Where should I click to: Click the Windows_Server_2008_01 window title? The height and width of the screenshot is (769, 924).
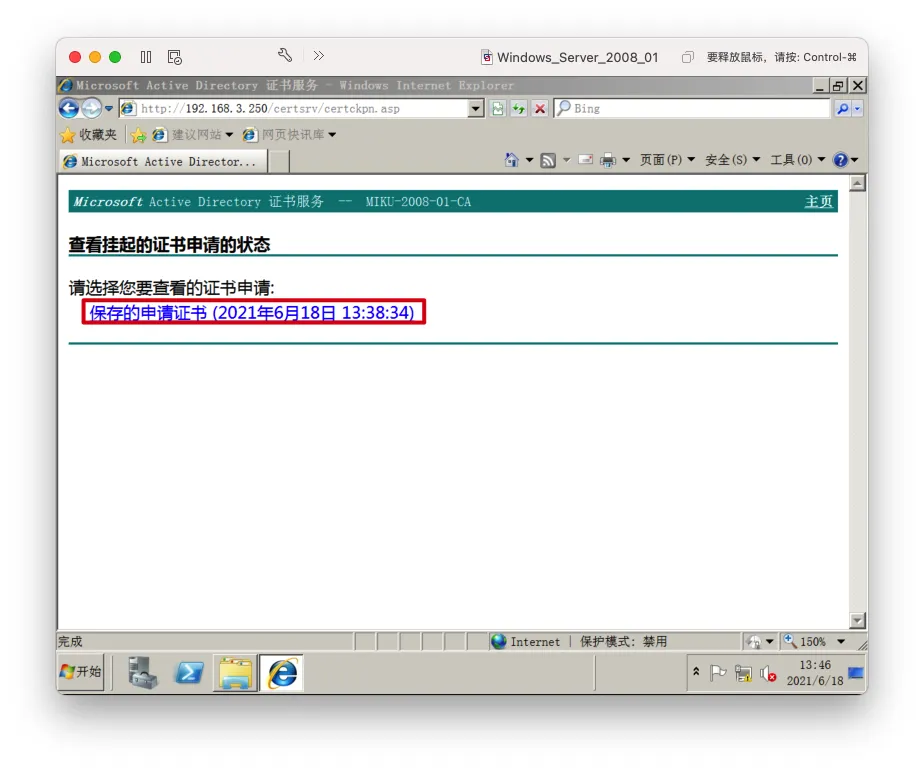pyautogui.click(x=577, y=57)
